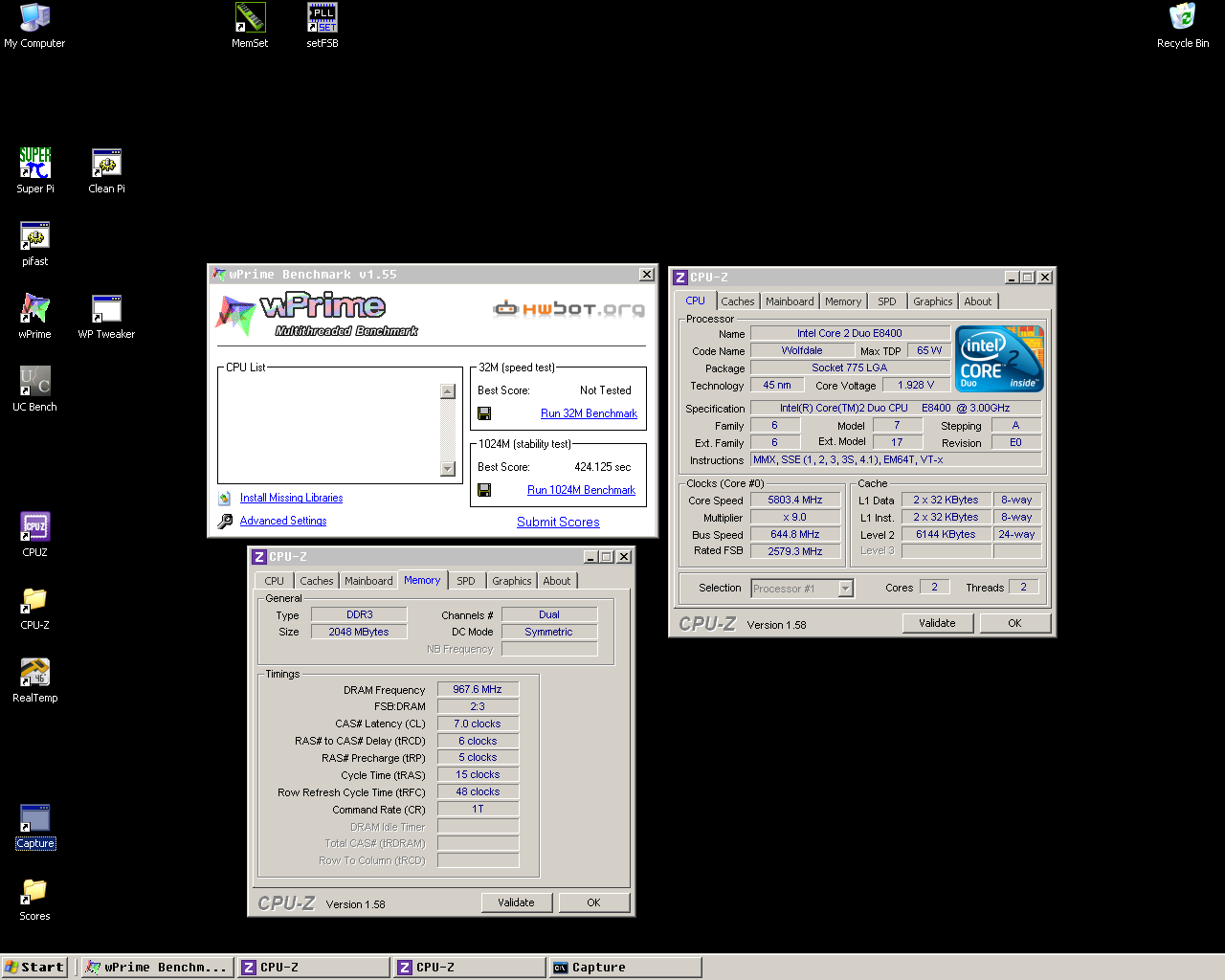Click the Core Speed value 5803.4 MHz
This screenshot has height=980, width=1225.
[x=795, y=500]
